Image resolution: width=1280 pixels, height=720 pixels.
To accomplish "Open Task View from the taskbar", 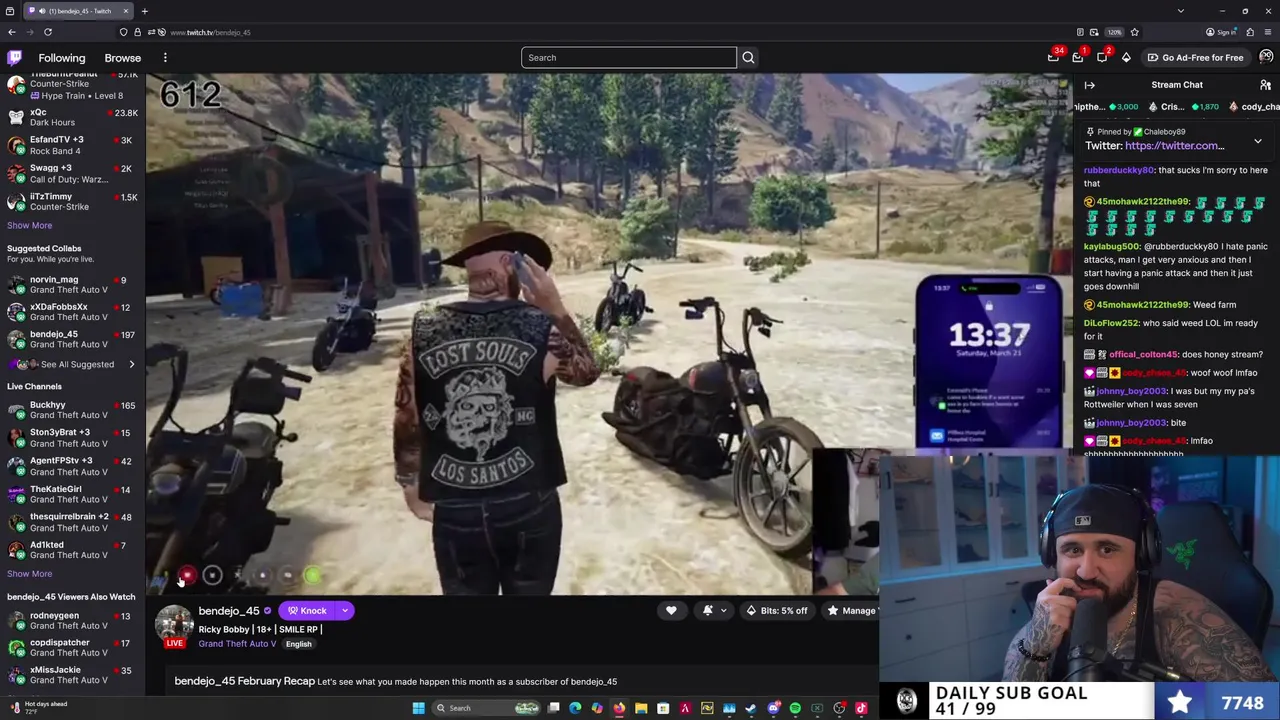I will pyautogui.click(x=553, y=708).
